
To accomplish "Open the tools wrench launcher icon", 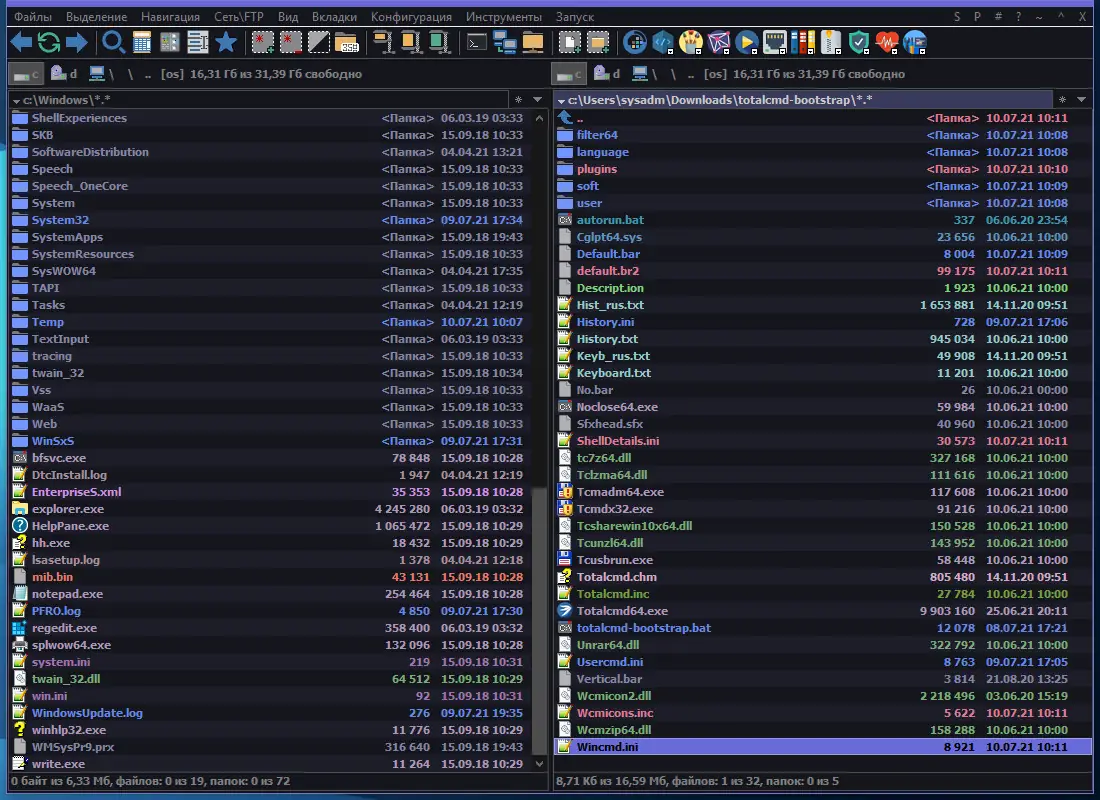I will (915, 43).
